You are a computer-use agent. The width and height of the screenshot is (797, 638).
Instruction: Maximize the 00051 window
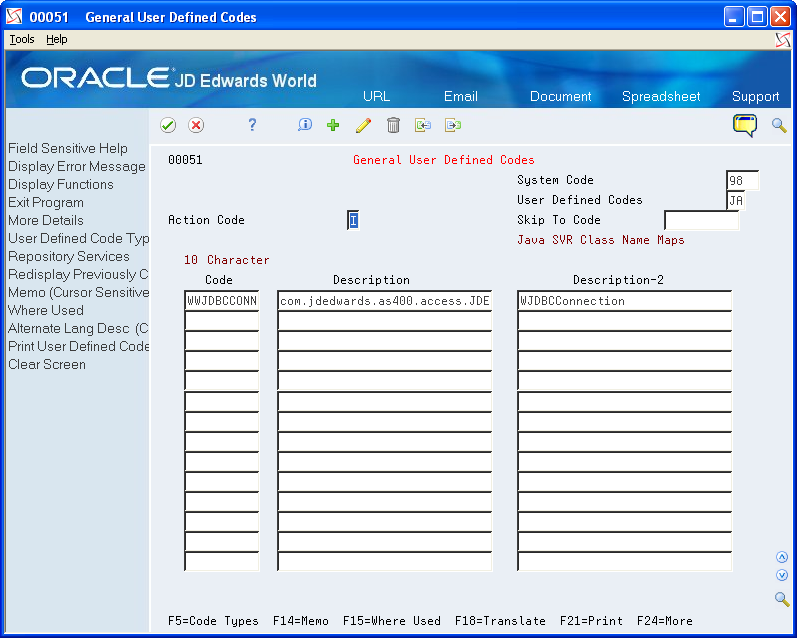pyautogui.click(x=757, y=17)
